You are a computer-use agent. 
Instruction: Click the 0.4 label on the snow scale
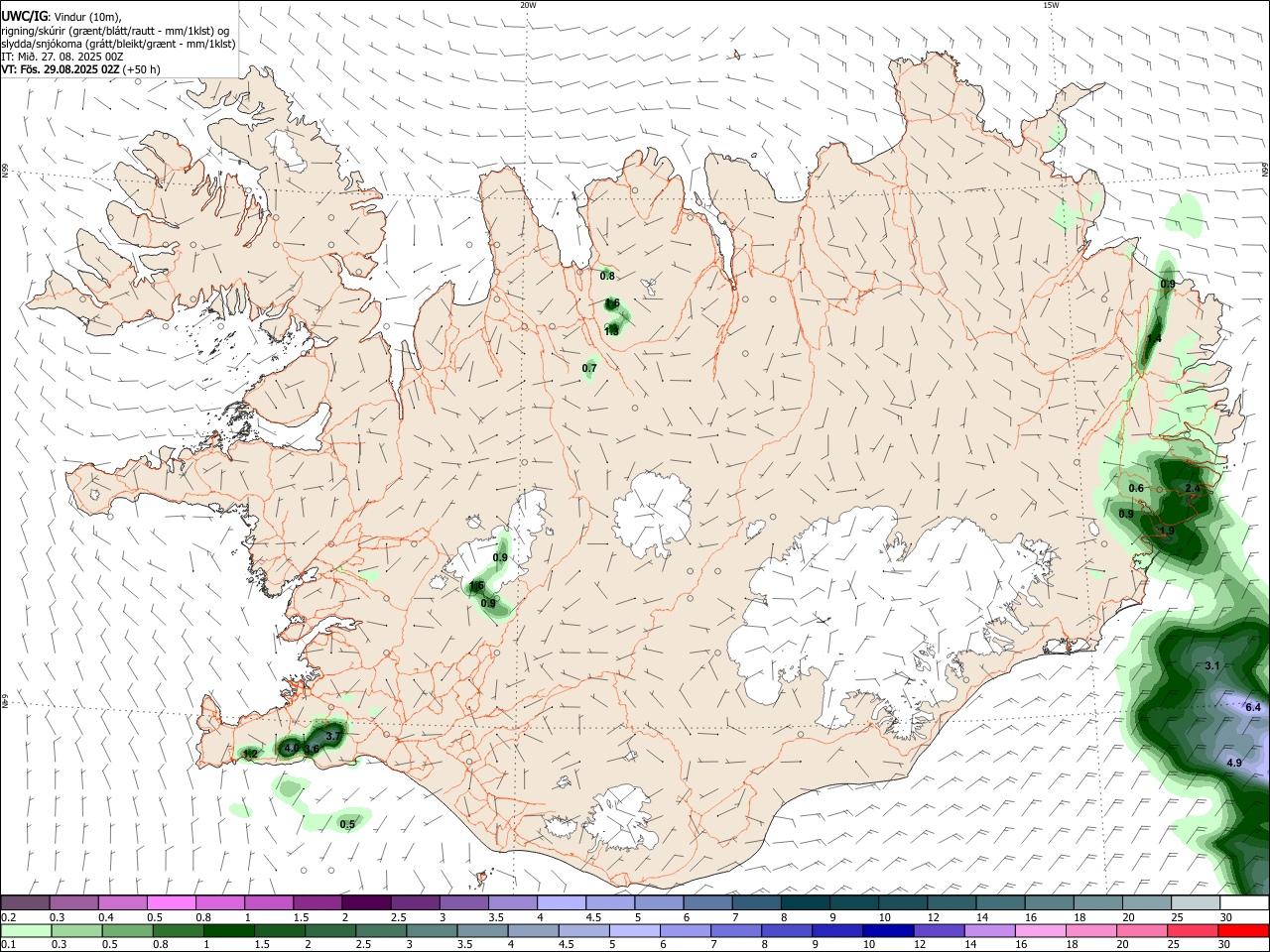pyautogui.click(x=106, y=917)
